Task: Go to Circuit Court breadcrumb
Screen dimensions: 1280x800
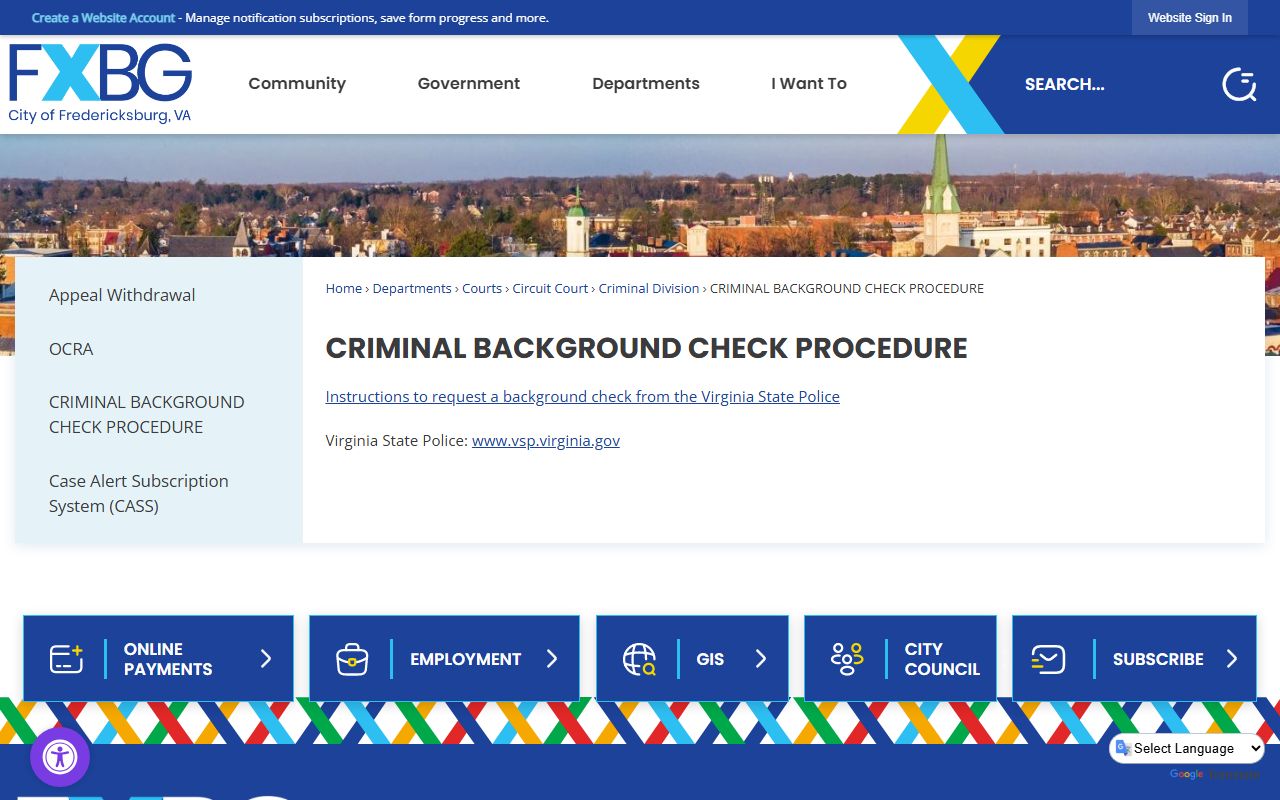Action: tap(550, 288)
